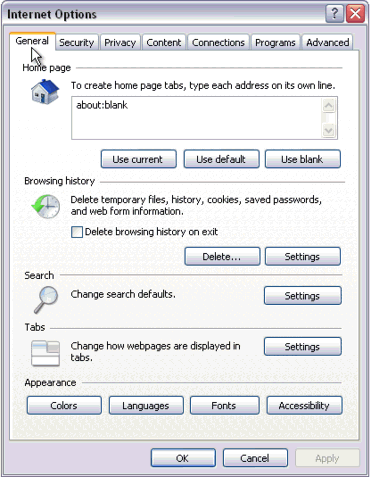The width and height of the screenshot is (371, 477).
Task: Click the Tabs section window icon
Action: [x=46, y=353]
